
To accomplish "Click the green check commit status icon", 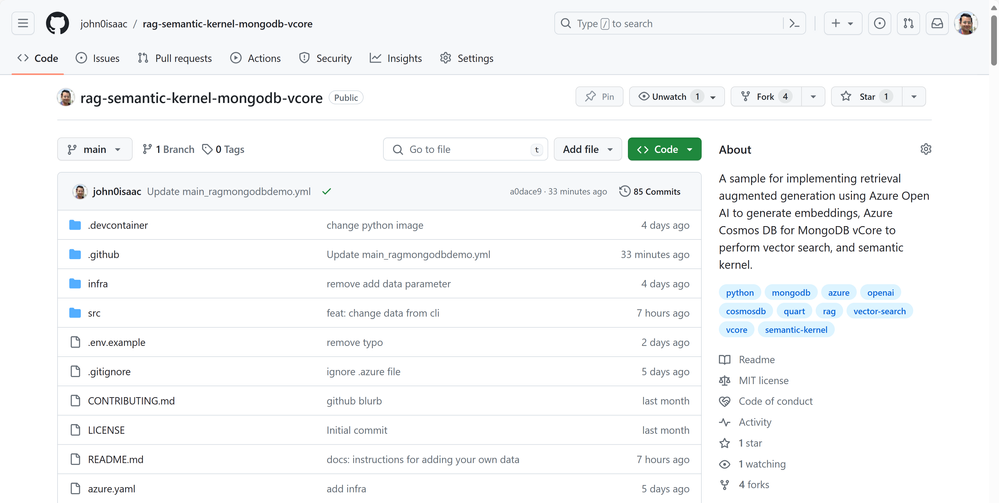I will point(327,191).
